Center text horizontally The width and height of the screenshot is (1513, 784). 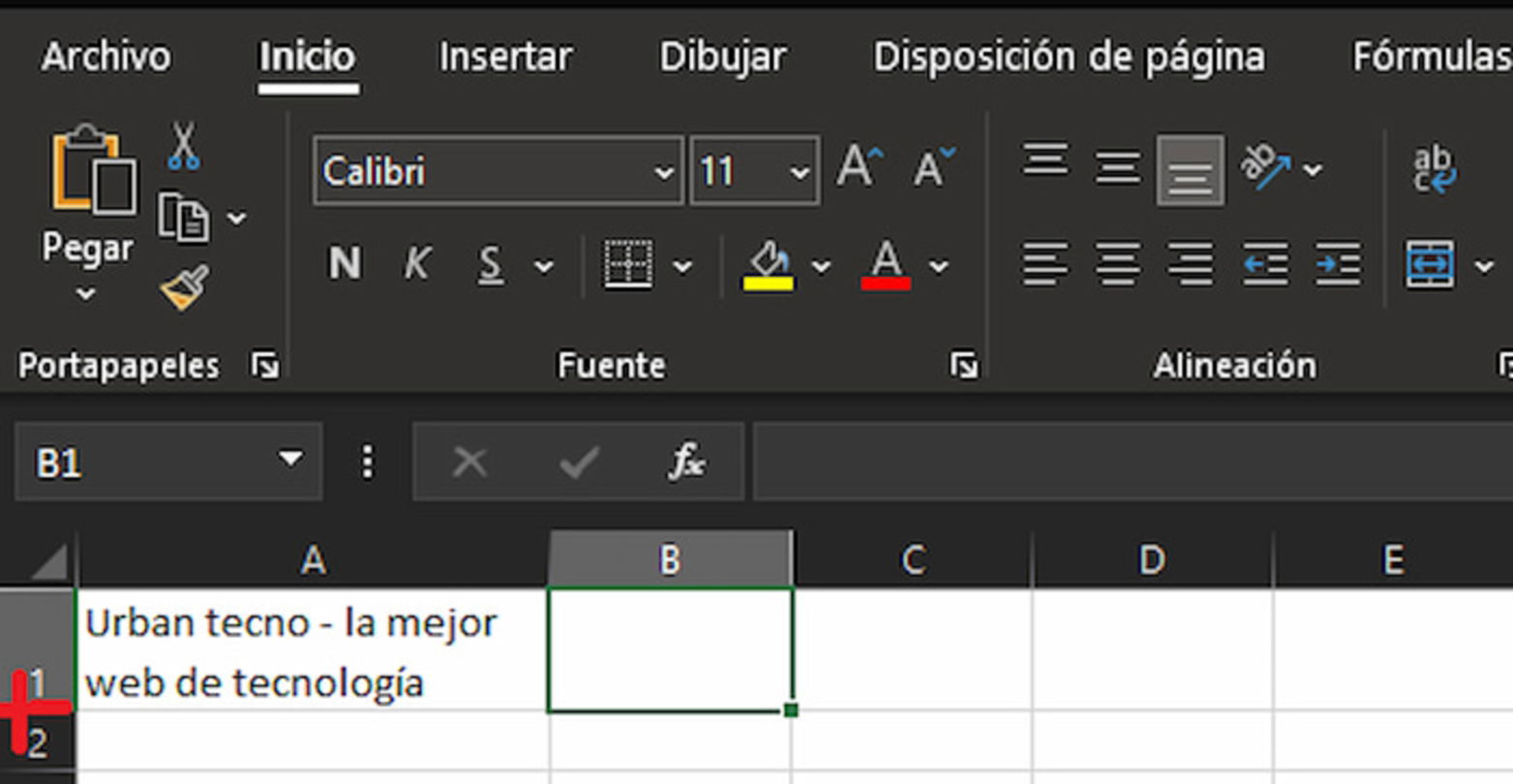pyautogui.click(x=1118, y=264)
